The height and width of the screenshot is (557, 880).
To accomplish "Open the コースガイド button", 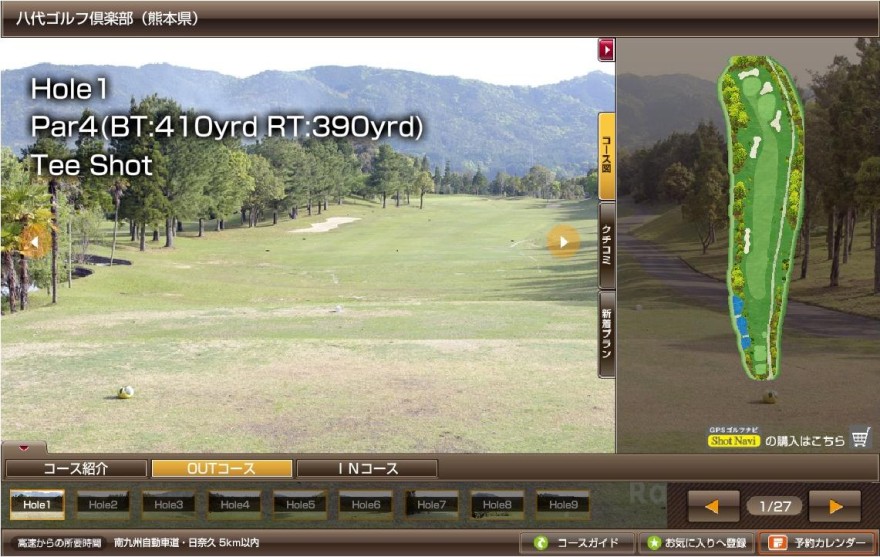I will click(577, 543).
